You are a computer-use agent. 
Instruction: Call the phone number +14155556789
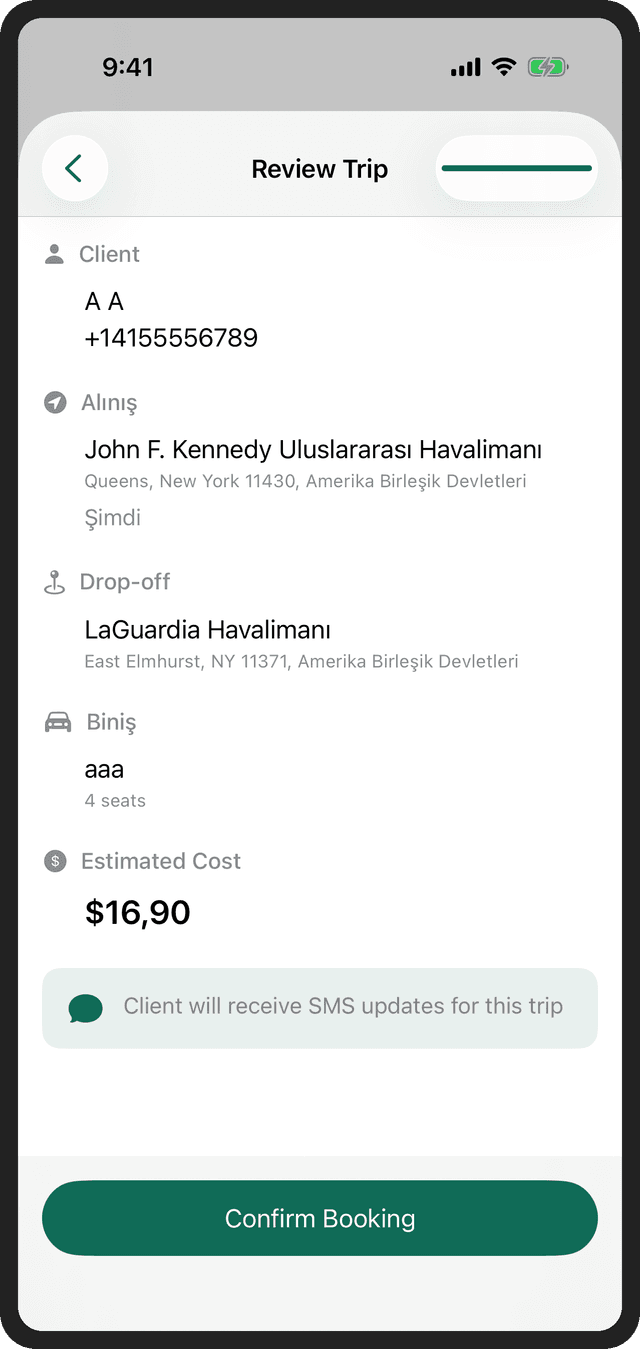171,337
